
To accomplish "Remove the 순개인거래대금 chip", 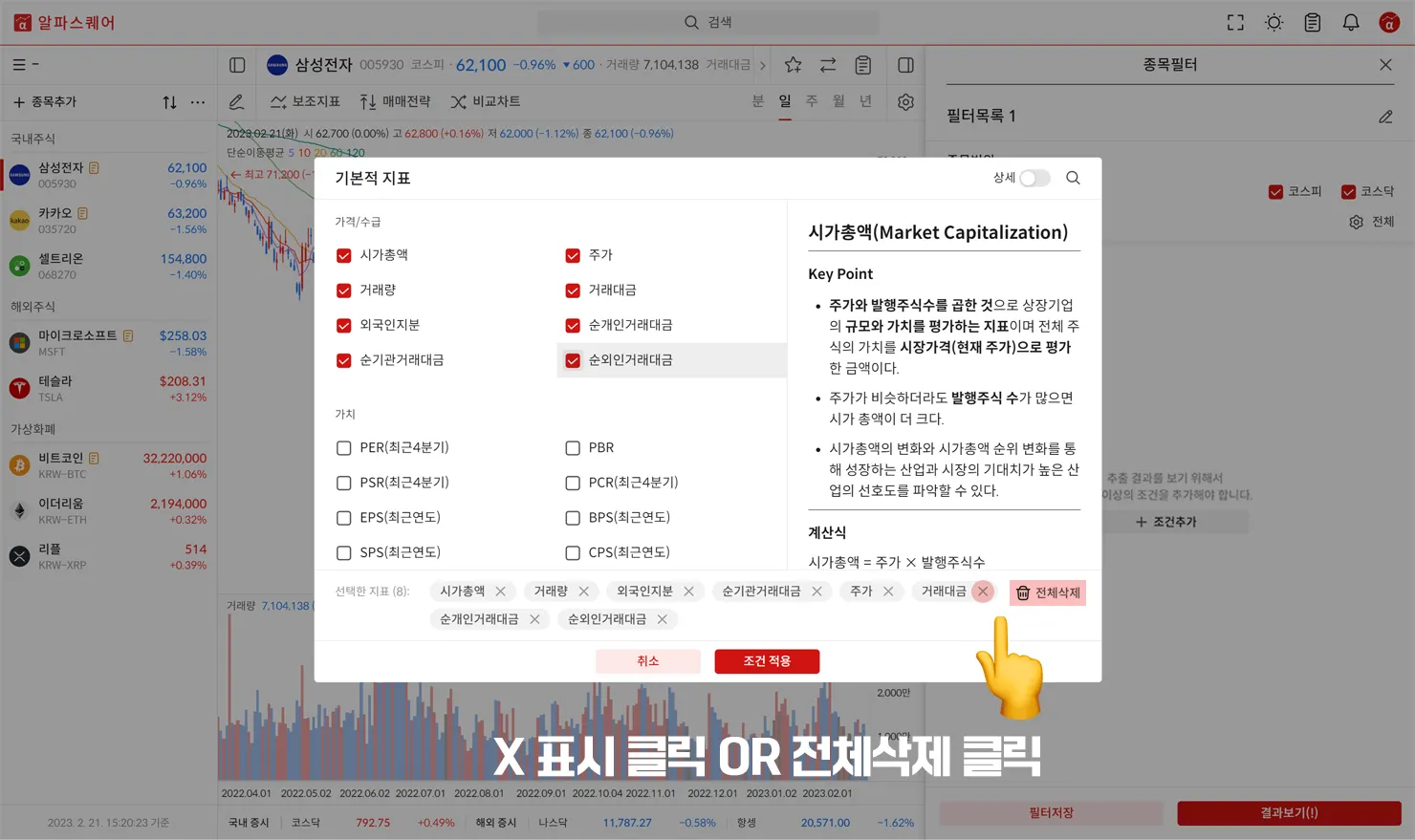I will [x=534, y=619].
